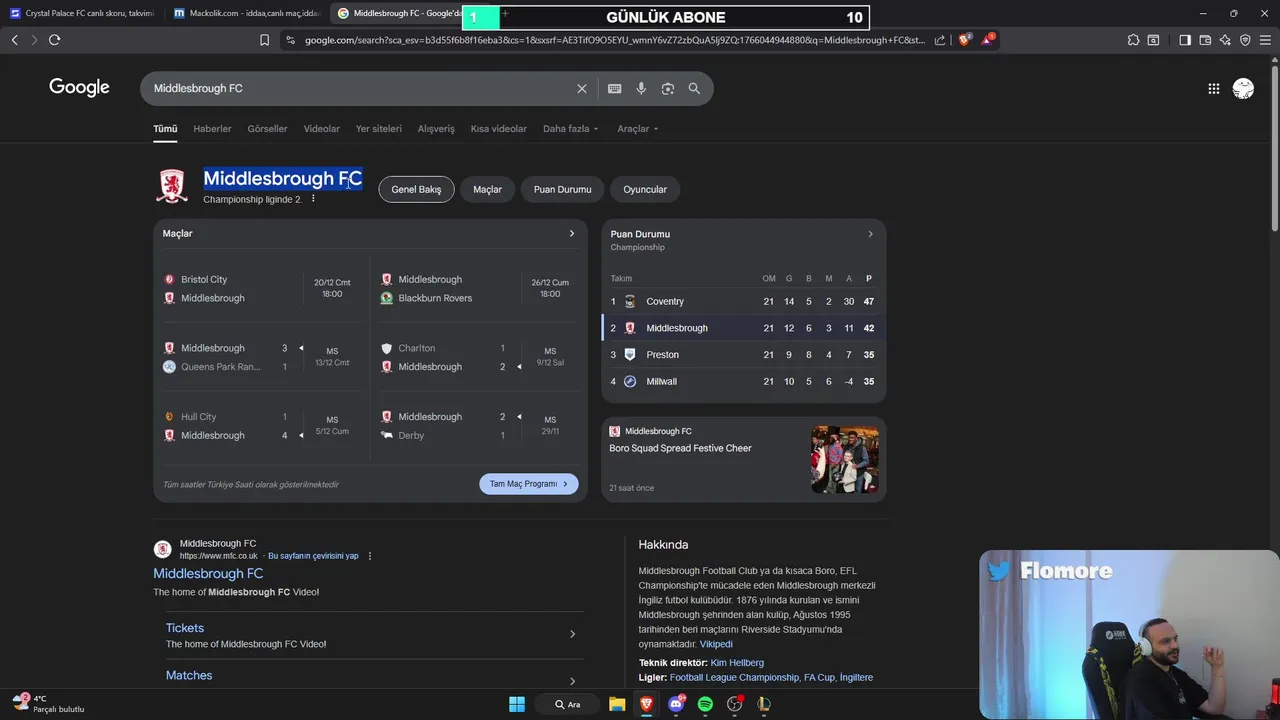This screenshot has width=1280, height=720.
Task: Reload the current page
Action: coord(54,40)
